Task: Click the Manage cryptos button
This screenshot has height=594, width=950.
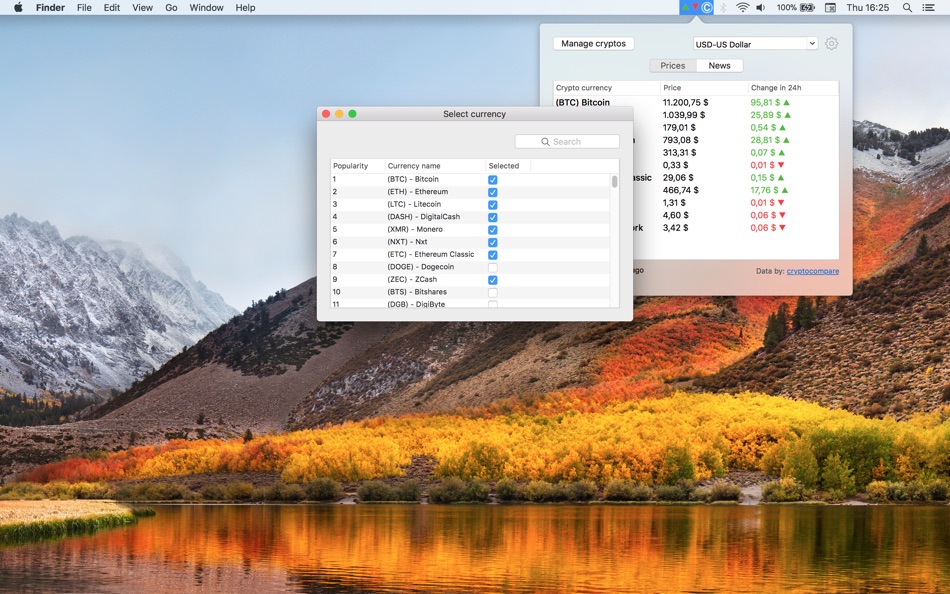Action: 593,44
